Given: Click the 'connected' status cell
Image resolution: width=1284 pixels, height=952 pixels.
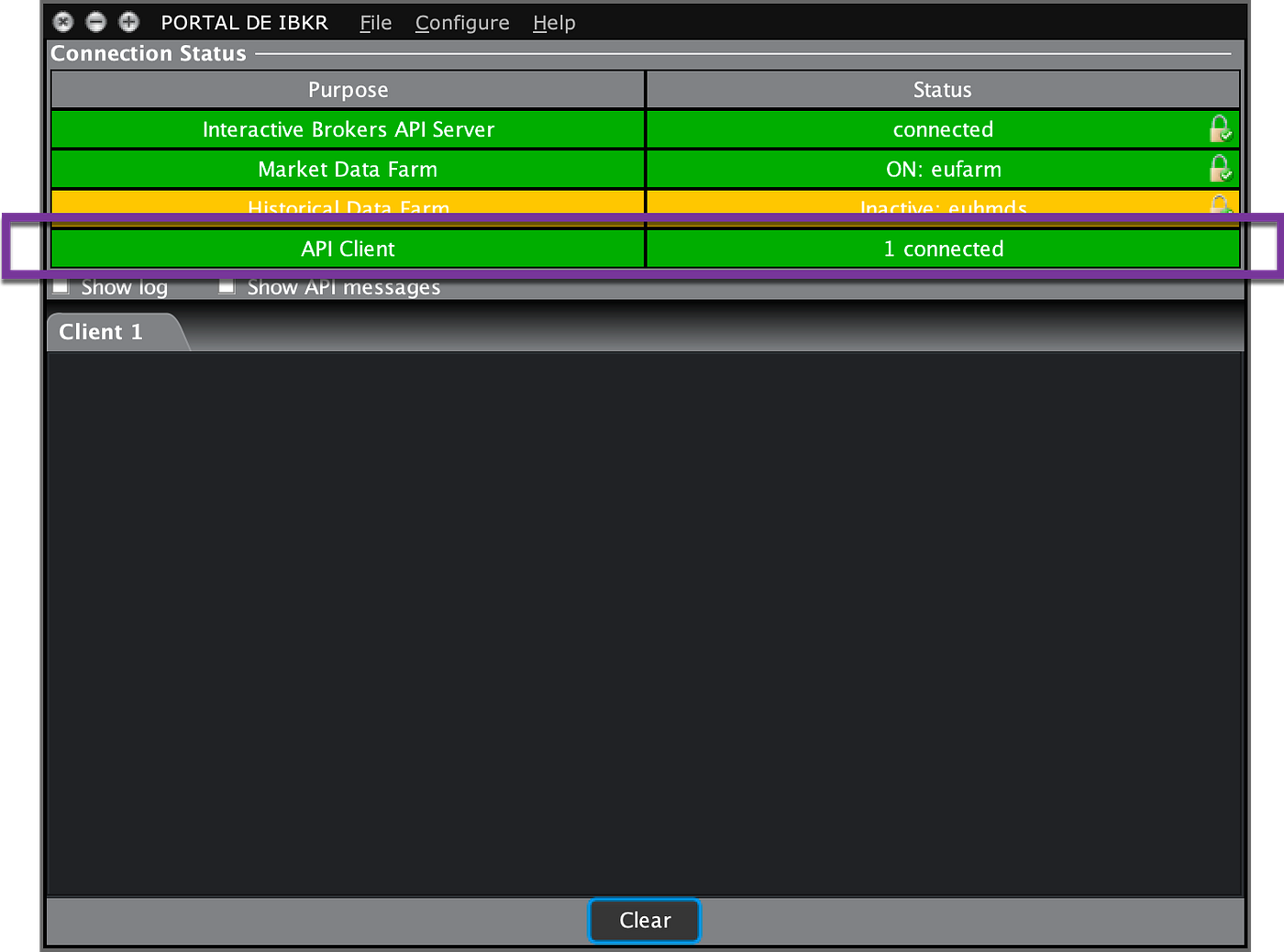Looking at the screenshot, I should (x=943, y=129).
